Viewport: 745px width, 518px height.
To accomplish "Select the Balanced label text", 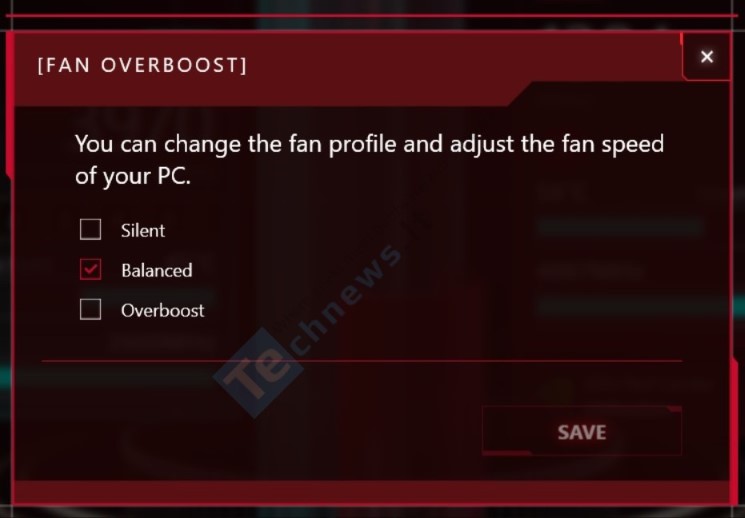I will click(x=157, y=270).
